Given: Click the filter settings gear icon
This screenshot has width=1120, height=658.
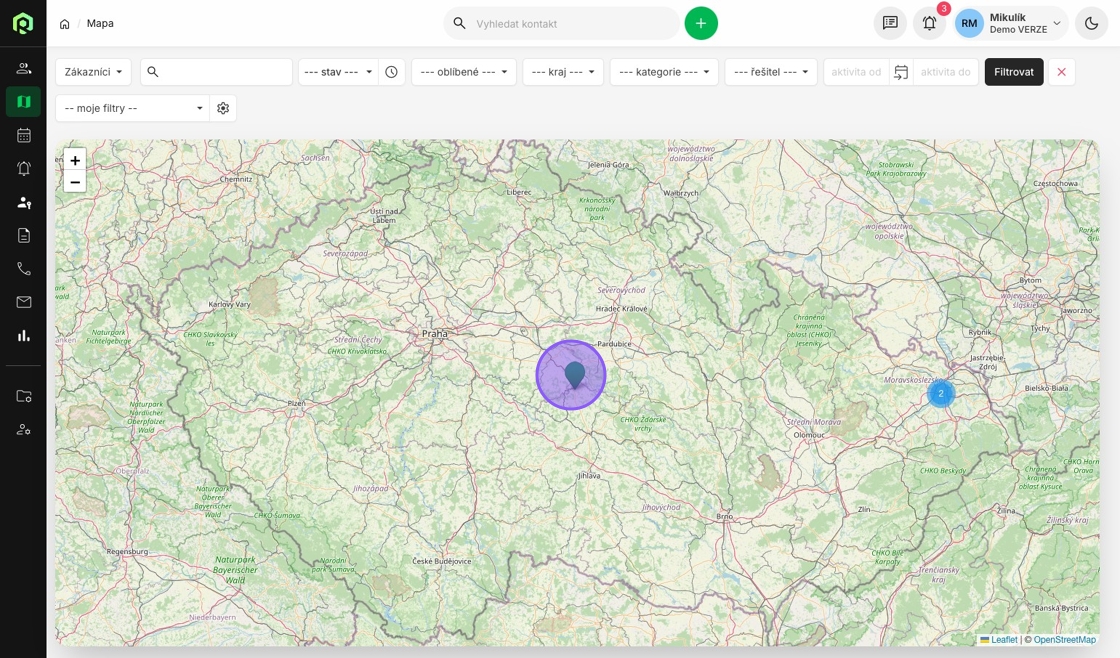Looking at the screenshot, I should (223, 108).
